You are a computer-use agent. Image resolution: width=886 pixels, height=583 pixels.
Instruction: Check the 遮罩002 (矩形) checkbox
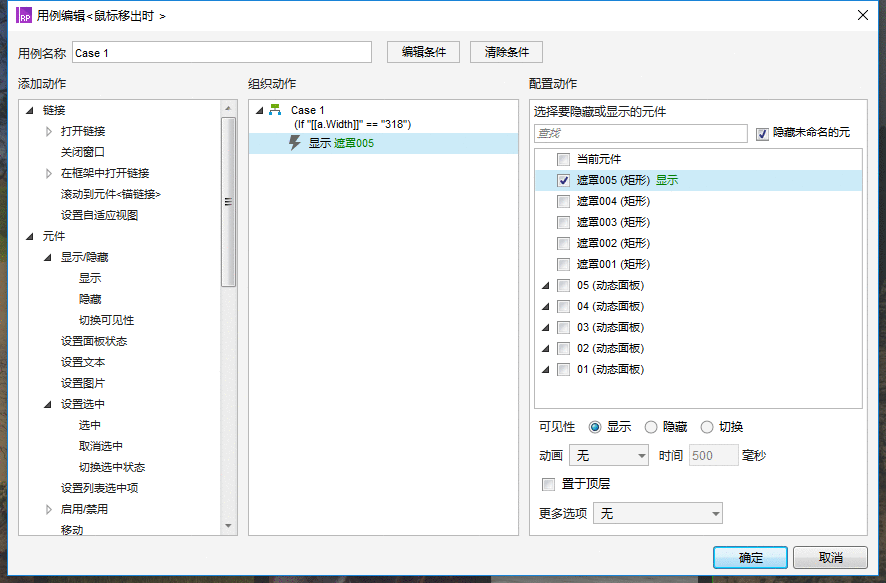(563, 243)
